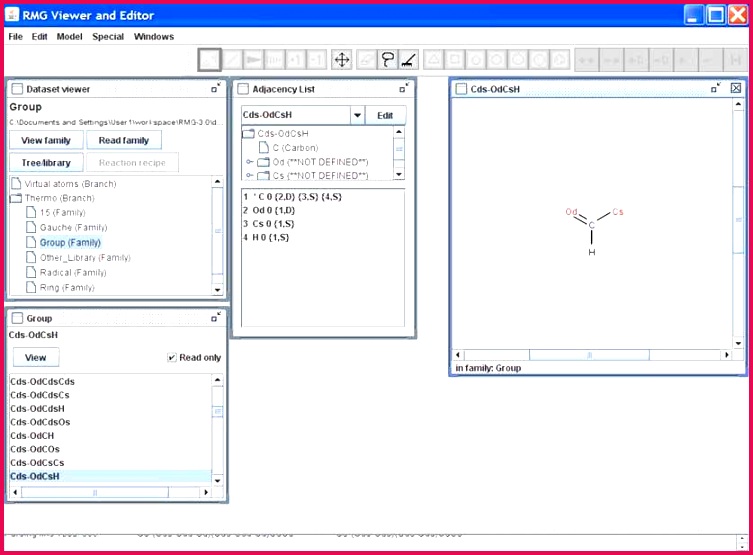Click the View button in Group panel
Screen dimensions: 753x555
pyautogui.click(x=36, y=357)
